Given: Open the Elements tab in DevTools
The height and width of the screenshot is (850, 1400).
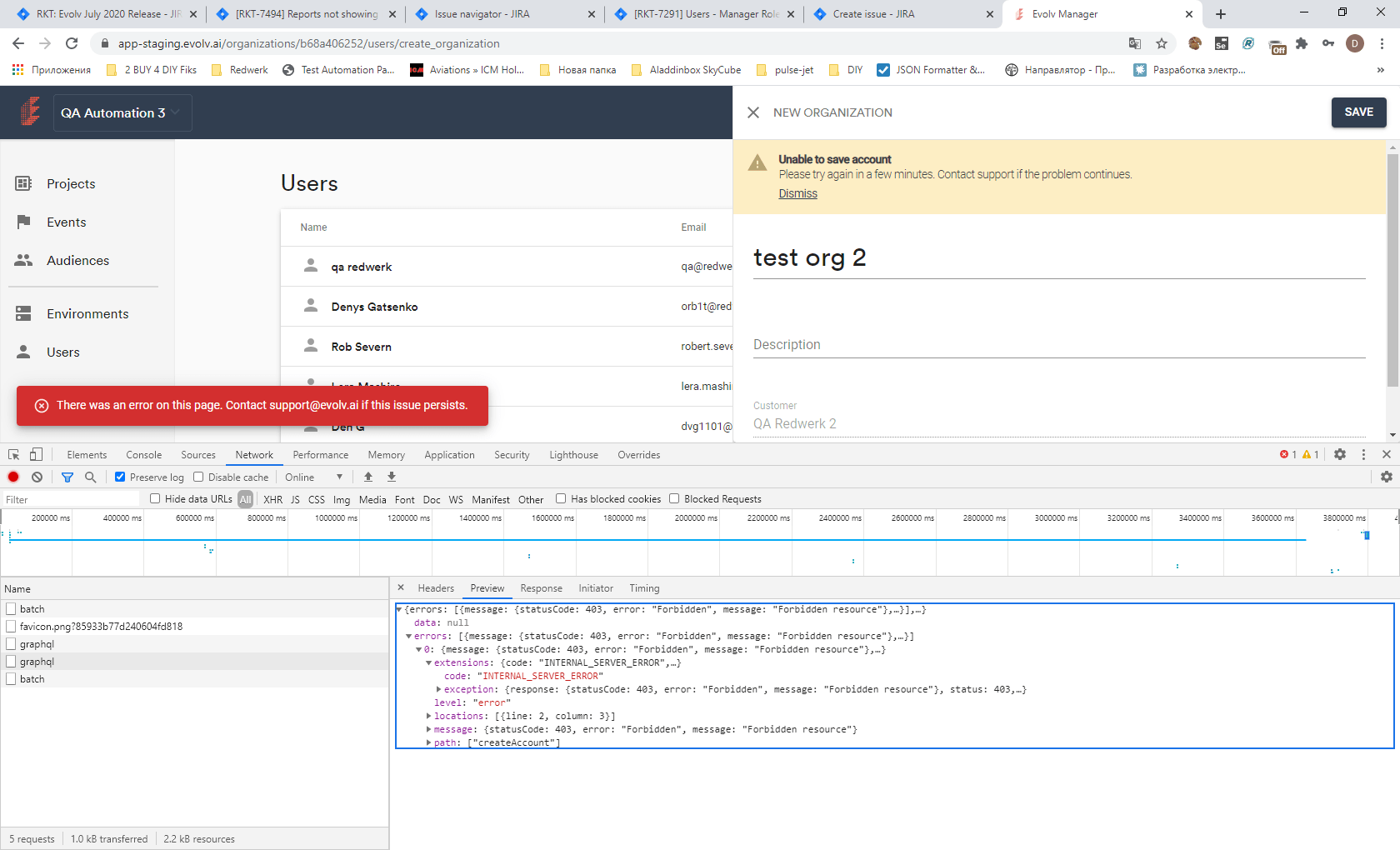Looking at the screenshot, I should click(x=87, y=454).
